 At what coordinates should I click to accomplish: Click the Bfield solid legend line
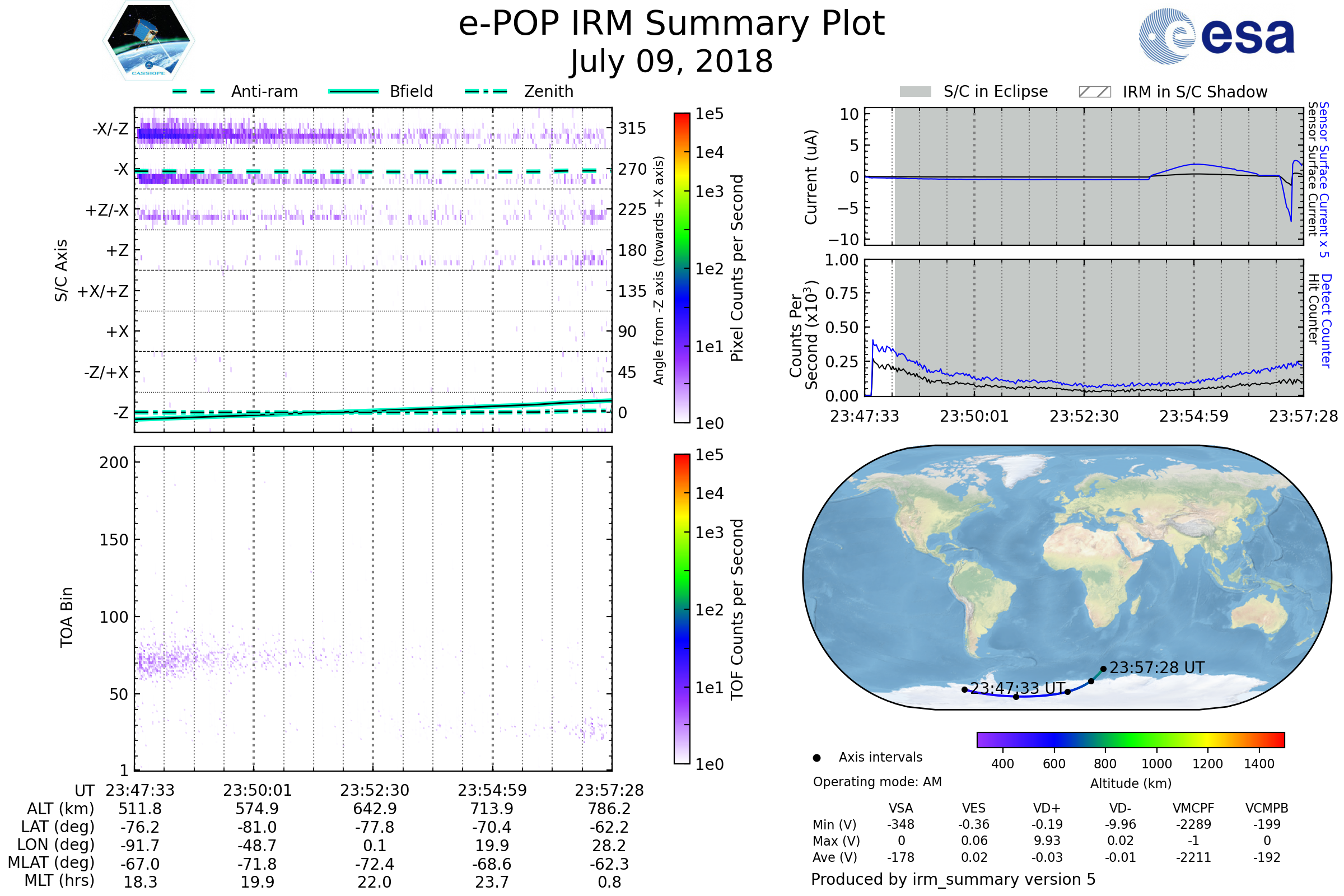[x=354, y=91]
